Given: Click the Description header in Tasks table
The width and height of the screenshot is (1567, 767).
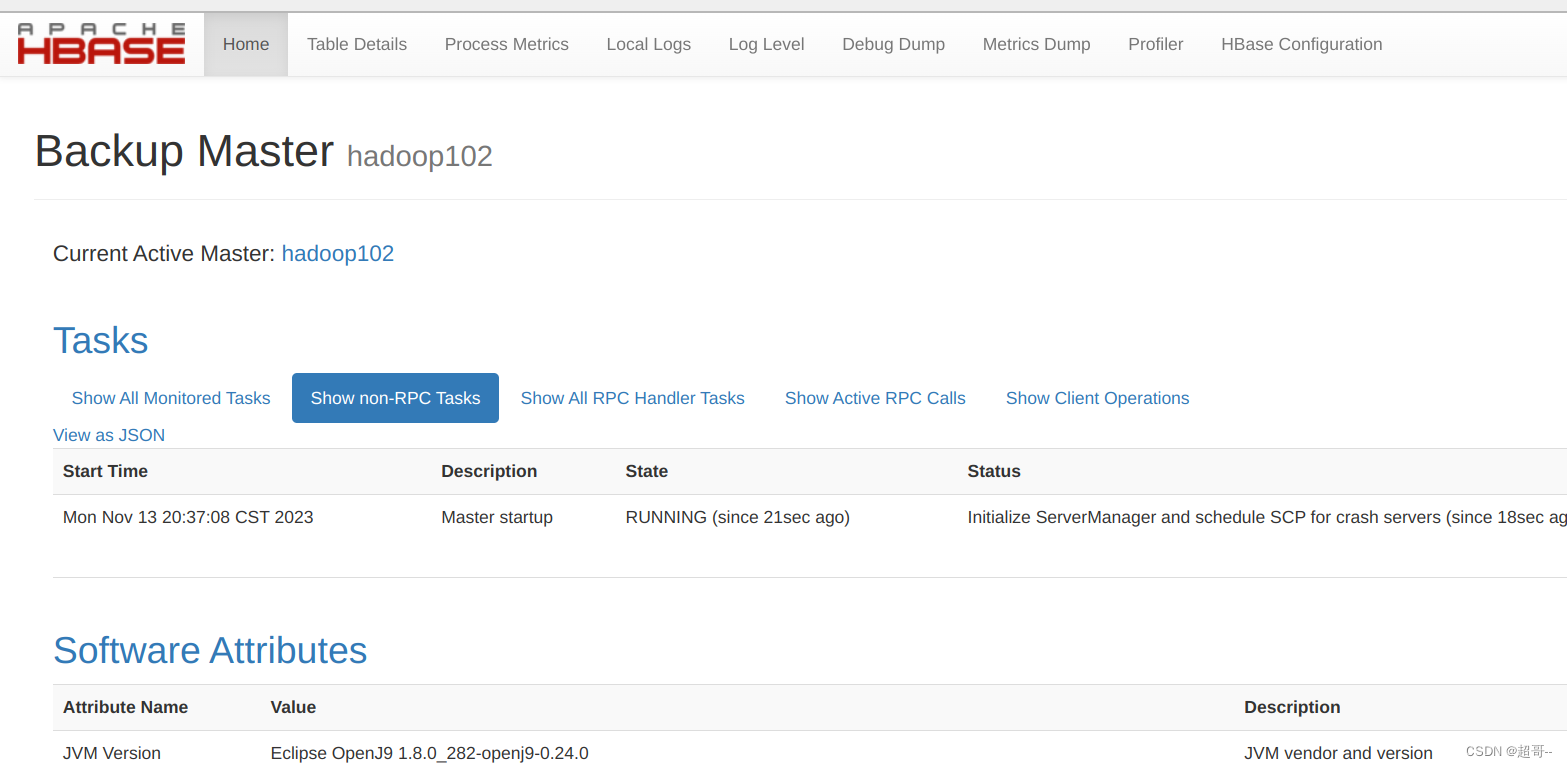Looking at the screenshot, I should click(489, 471).
